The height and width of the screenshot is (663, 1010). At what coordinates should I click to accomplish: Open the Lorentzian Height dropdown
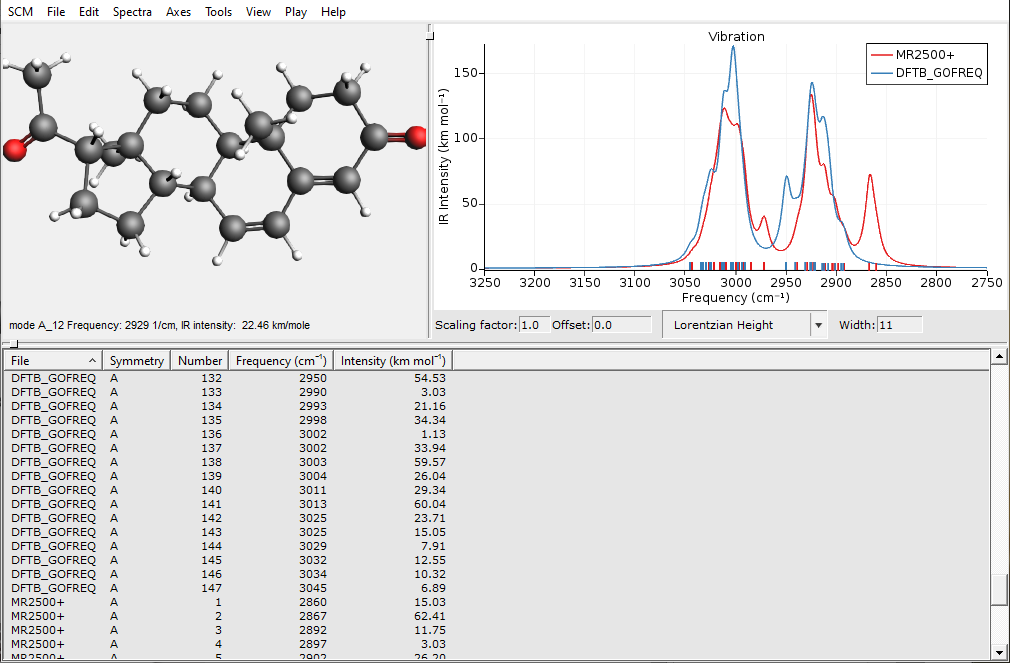tap(744, 325)
